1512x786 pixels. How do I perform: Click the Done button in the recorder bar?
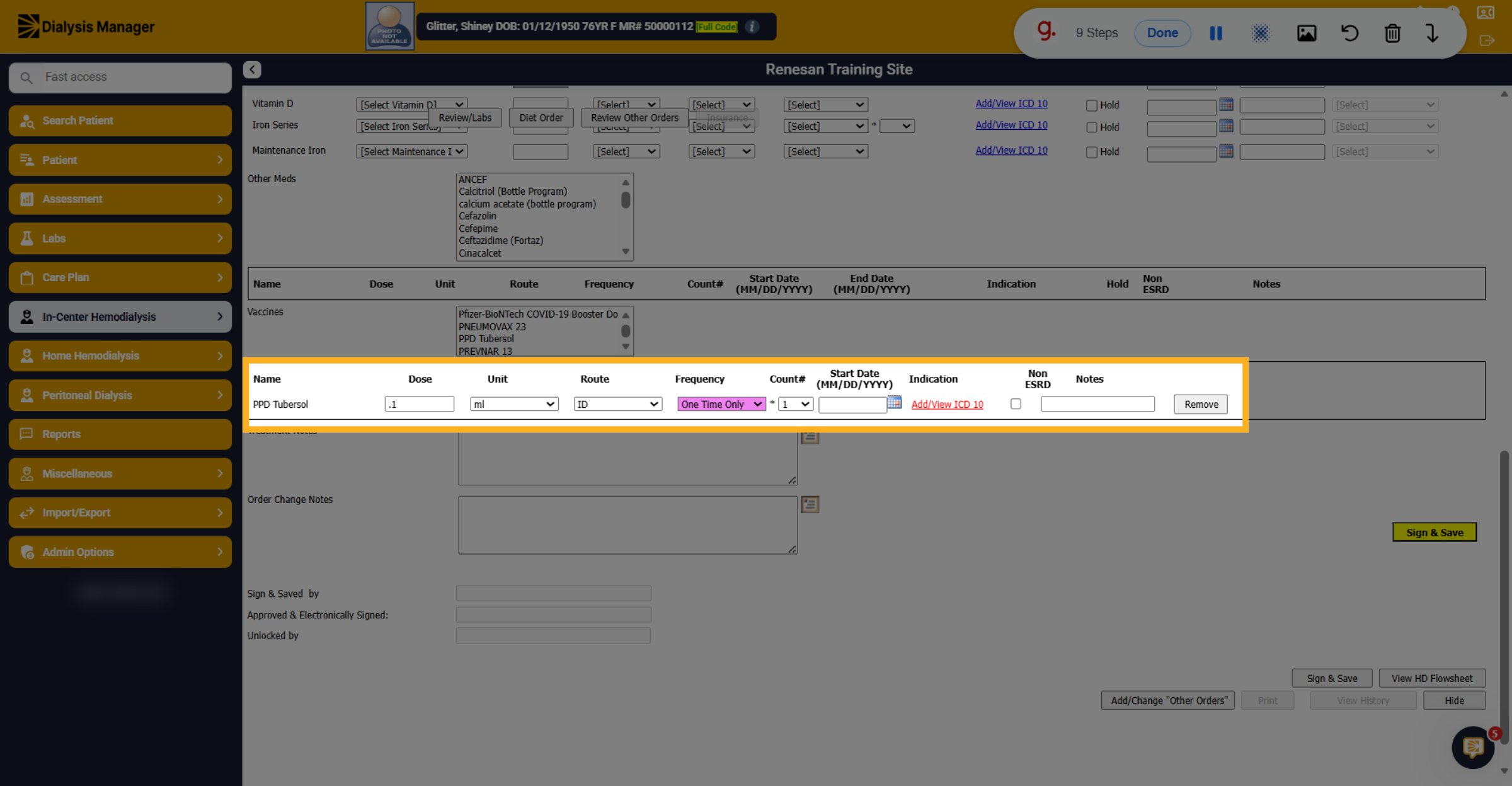[1162, 33]
